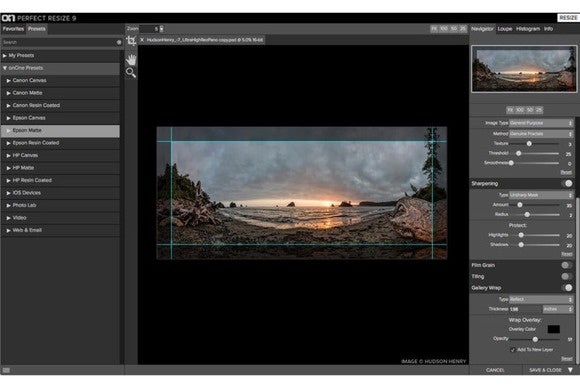The width and height of the screenshot is (580, 388).
Task: Expand the Photo Lab preset folder
Action: 9,205
